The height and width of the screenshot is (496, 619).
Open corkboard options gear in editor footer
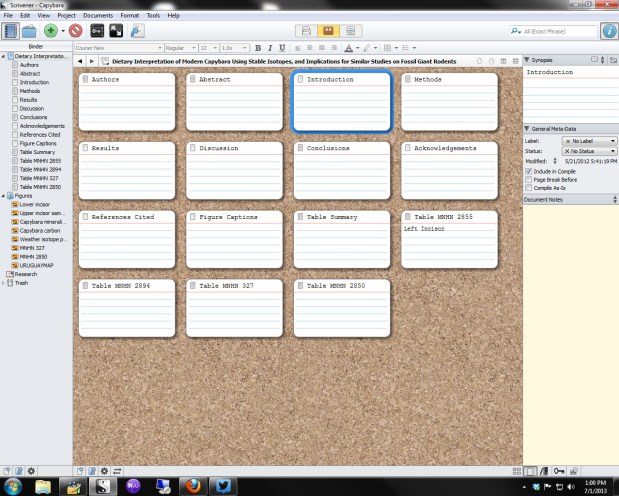click(x=104, y=471)
